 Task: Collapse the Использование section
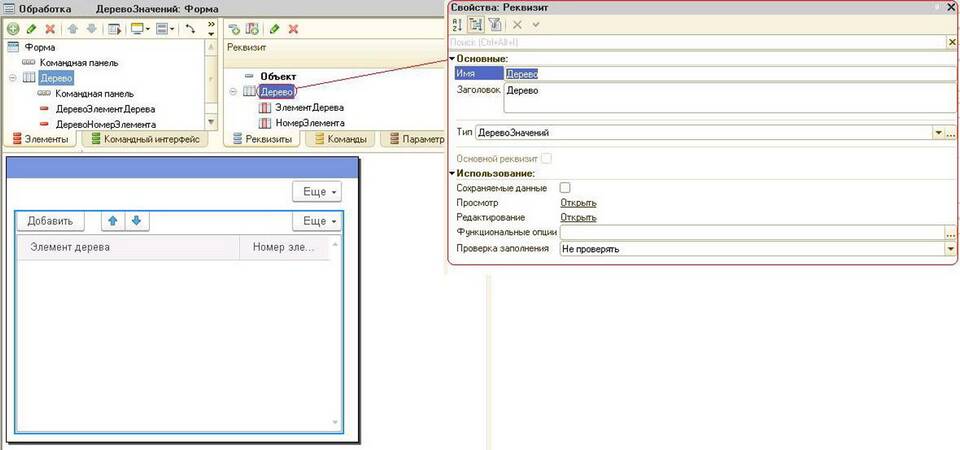(452, 174)
